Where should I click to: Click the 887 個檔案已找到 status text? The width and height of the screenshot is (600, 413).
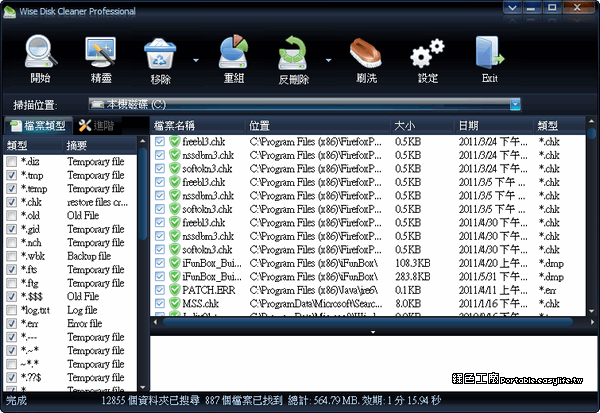(x=244, y=400)
